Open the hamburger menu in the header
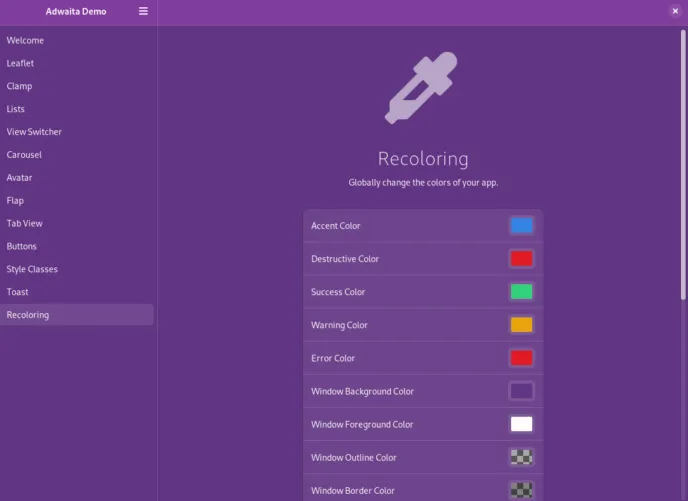Viewport: 688px width, 501px height. (x=143, y=11)
